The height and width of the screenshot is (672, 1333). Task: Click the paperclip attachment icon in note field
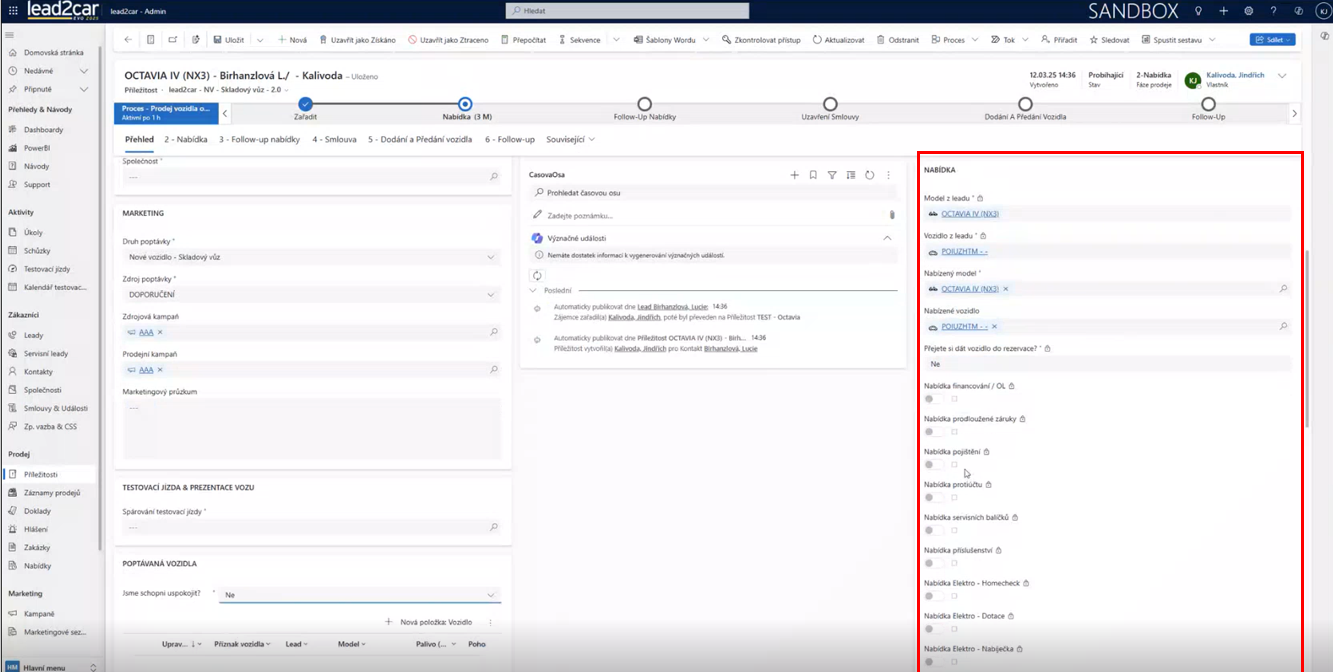891,215
